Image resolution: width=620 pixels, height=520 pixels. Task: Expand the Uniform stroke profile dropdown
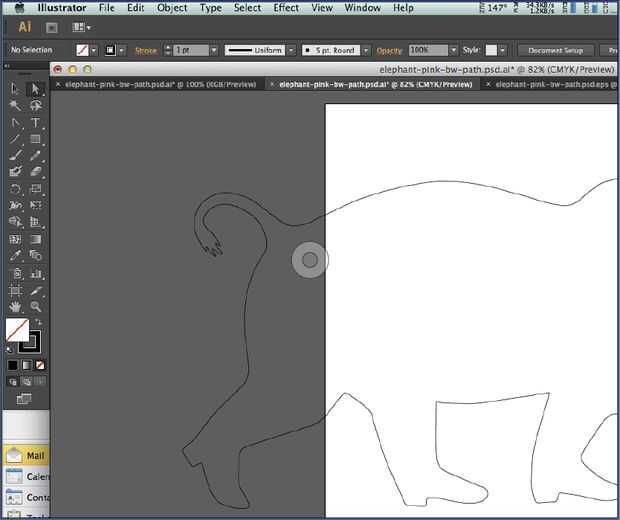(290, 50)
